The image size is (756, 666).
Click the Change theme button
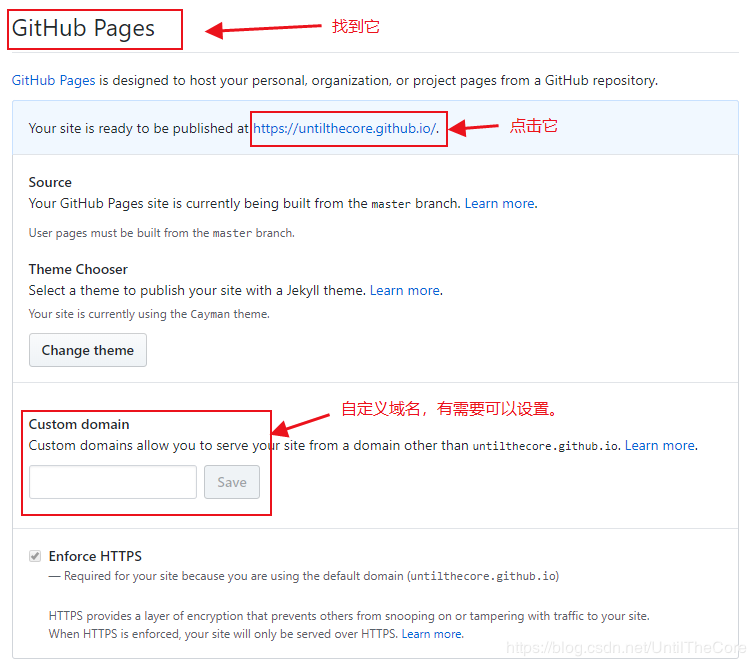(88, 350)
